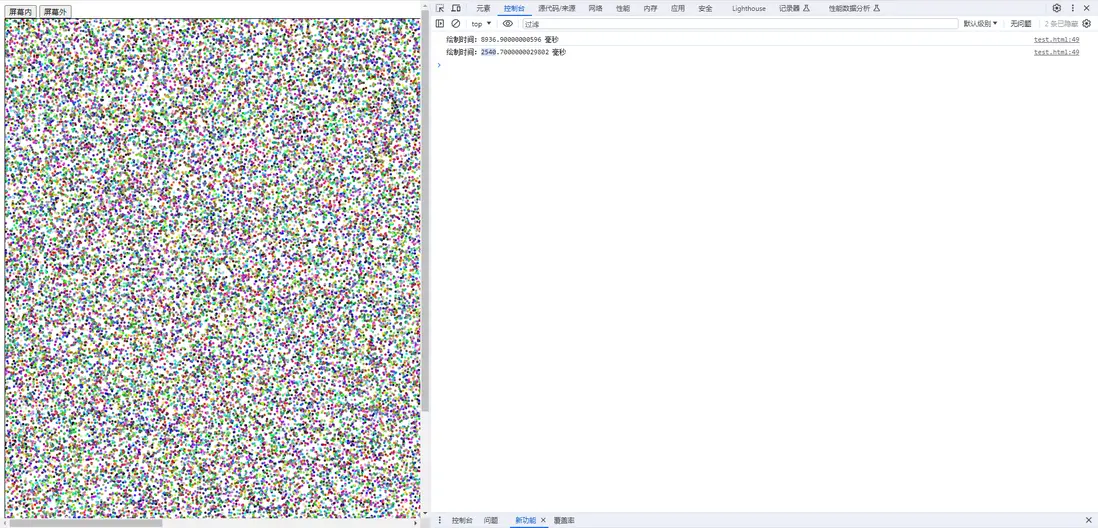This screenshot has width=1098, height=528.
Task: Toggle the device toolbar icon
Action: pyautogui.click(x=456, y=8)
